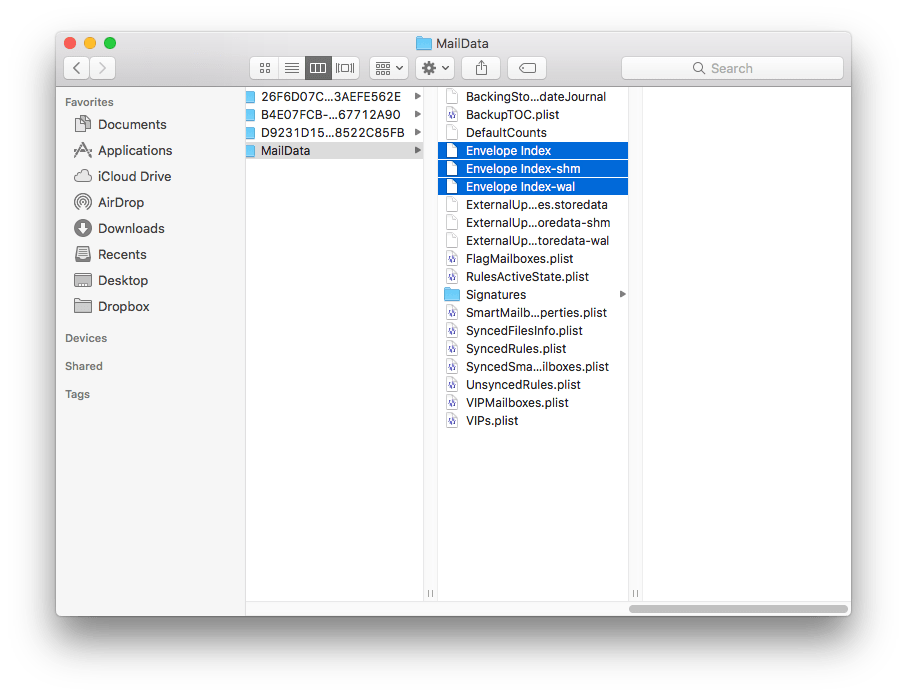Switch to column view
This screenshot has width=907, height=696.
318,67
